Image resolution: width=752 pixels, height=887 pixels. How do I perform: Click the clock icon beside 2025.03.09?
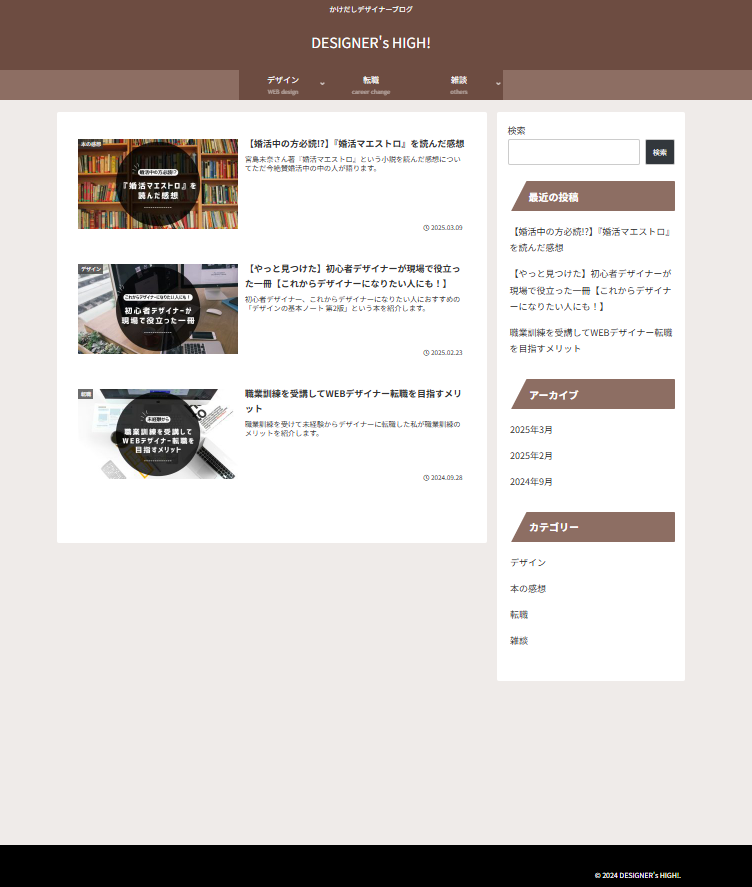[426, 228]
